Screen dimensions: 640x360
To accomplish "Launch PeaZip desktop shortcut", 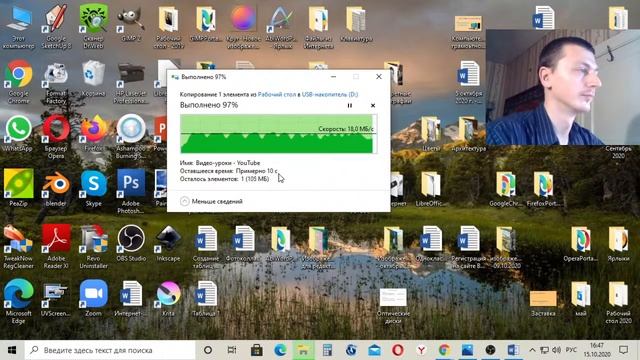I will 18,188.
